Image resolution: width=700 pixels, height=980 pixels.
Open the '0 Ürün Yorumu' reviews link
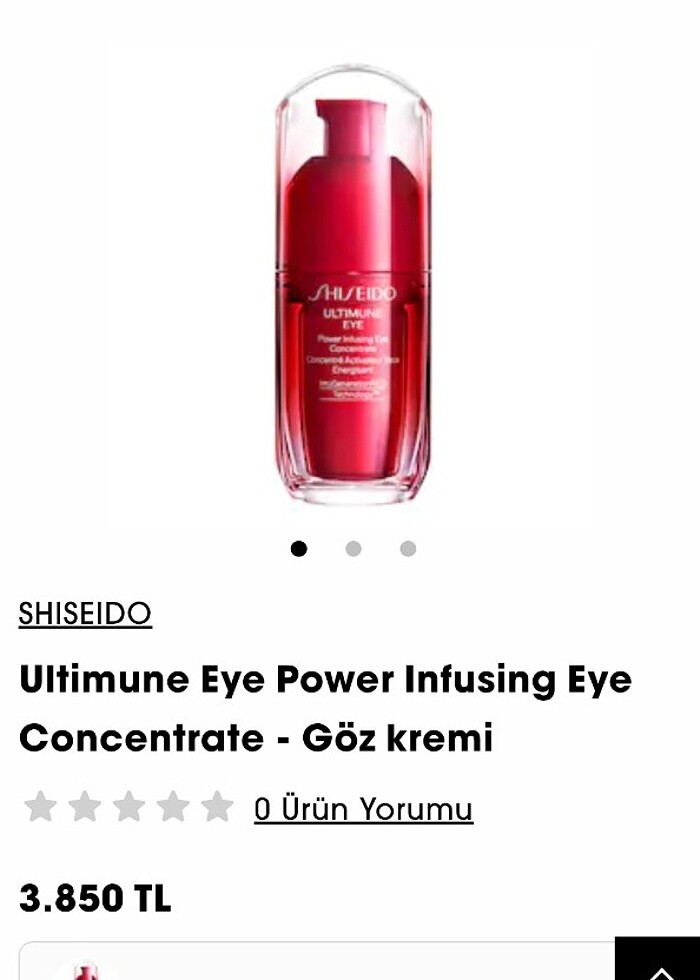tap(363, 809)
